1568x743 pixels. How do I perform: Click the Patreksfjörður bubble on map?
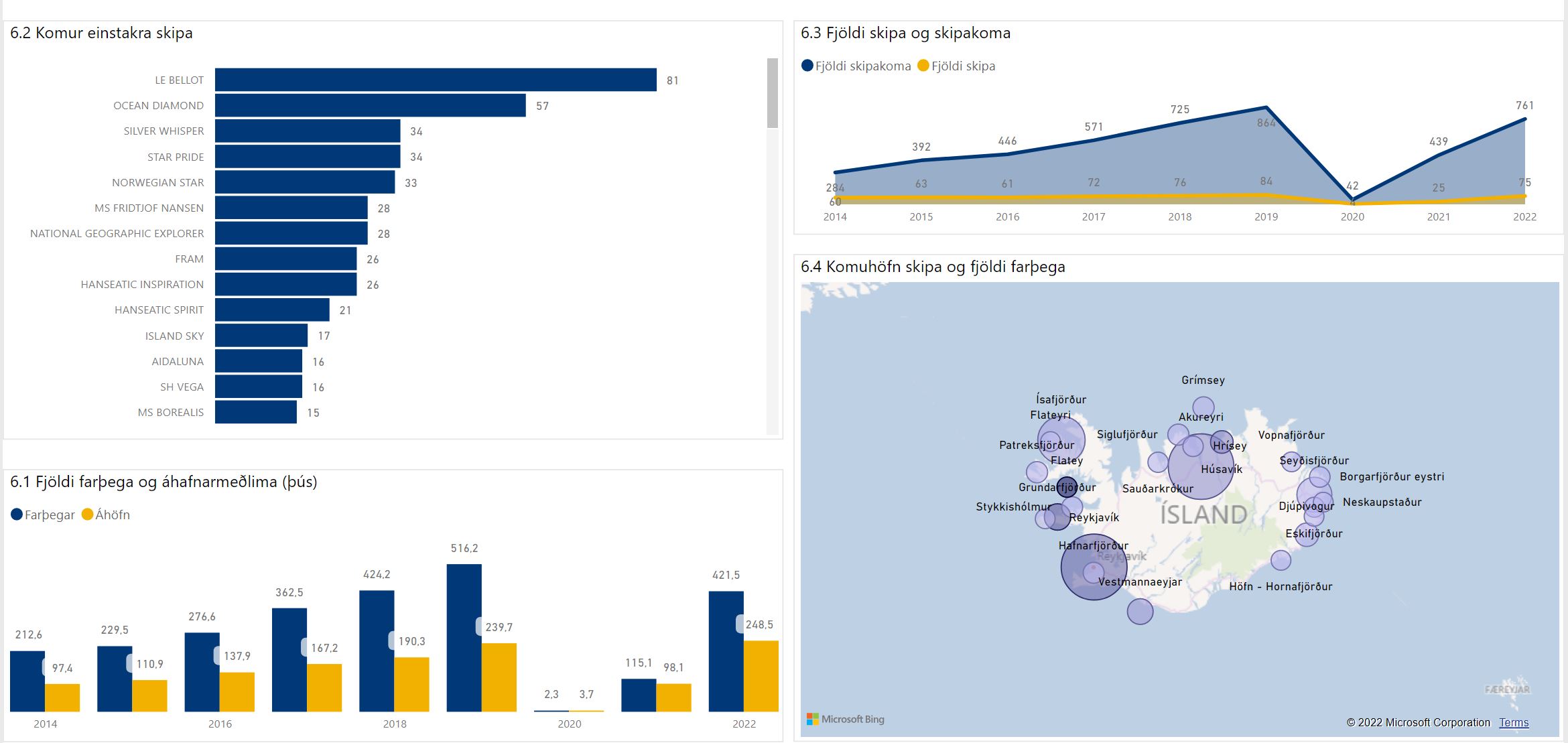(1037, 472)
